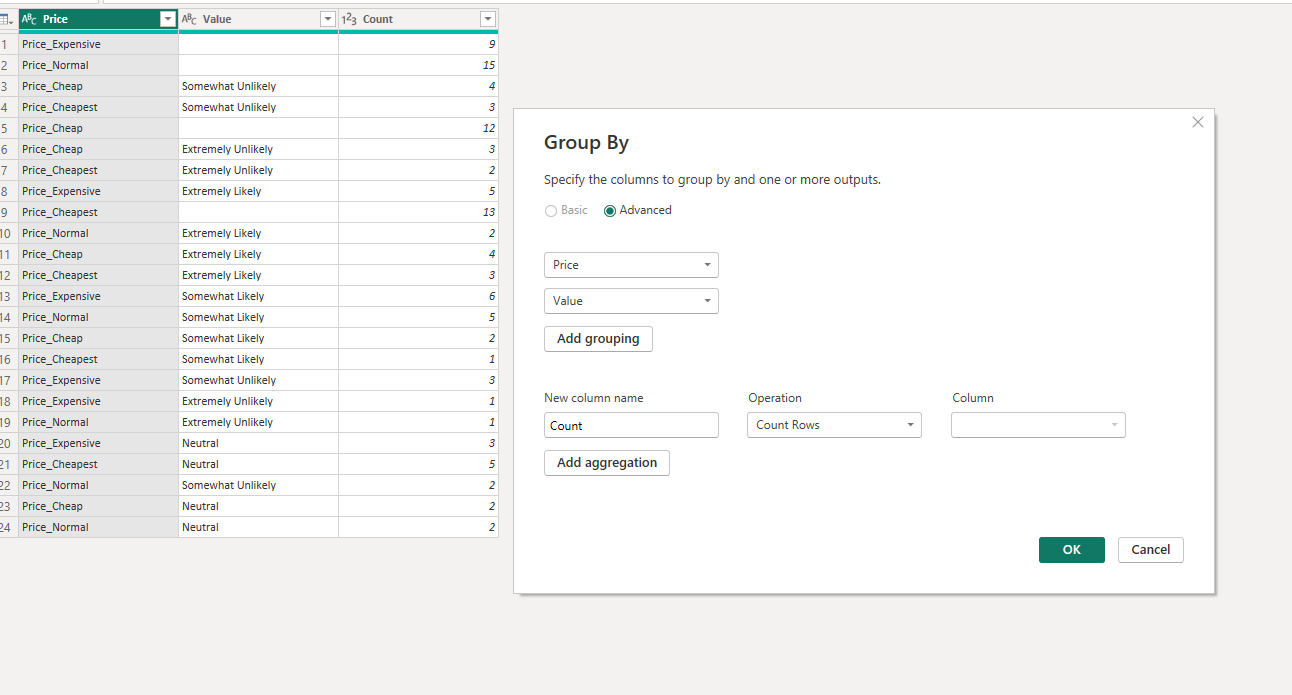Image resolution: width=1292 pixels, height=695 pixels.
Task: Click Extremely Unlikely value in row 6
Action: [x=258, y=149]
